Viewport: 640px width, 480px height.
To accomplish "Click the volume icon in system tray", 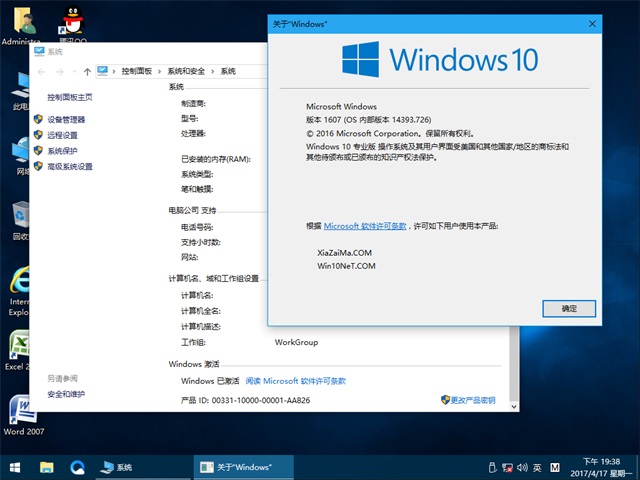I will pyautogui.click(x=523, y=467).
